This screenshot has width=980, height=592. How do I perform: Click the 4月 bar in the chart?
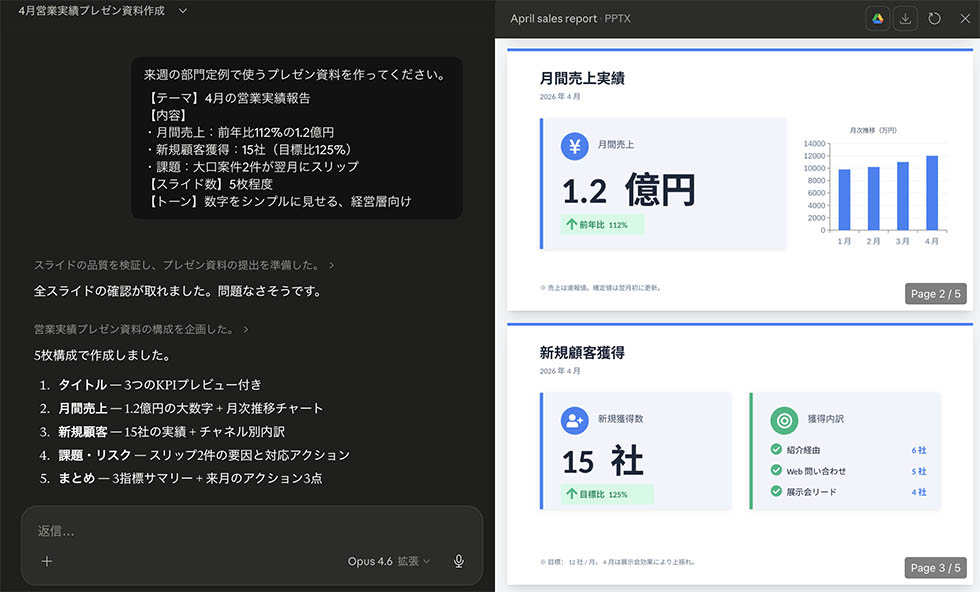(x=931, y=193)
